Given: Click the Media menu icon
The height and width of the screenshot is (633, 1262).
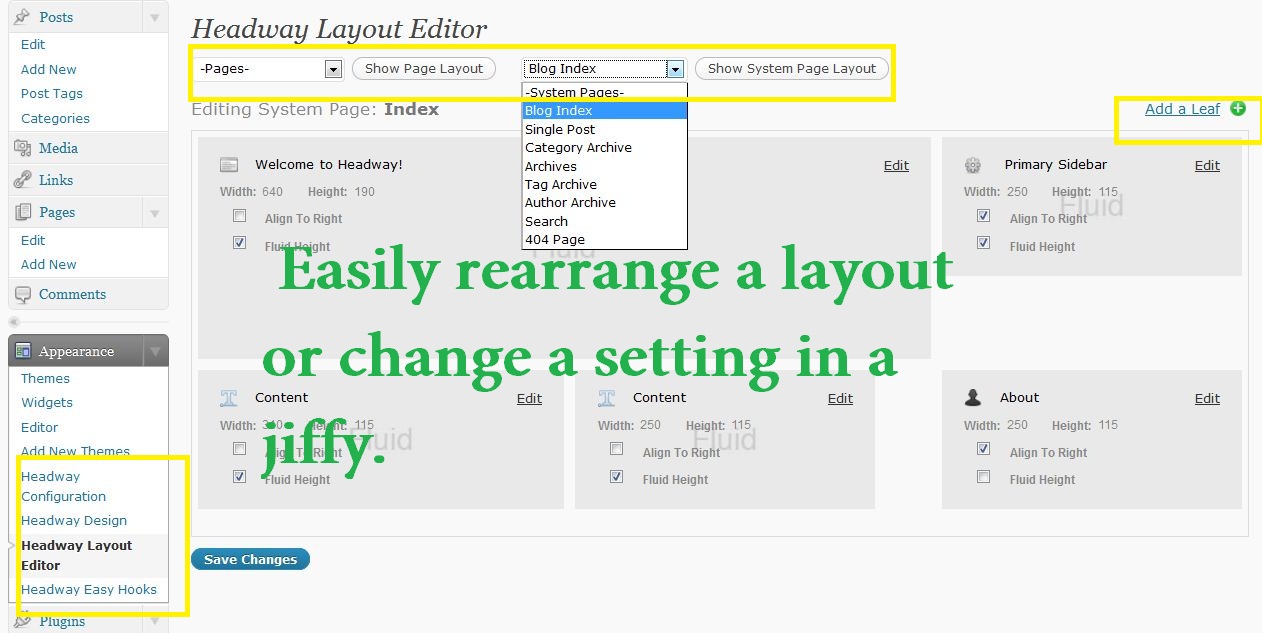Looking at the screenshot, I should click(22, 148).
